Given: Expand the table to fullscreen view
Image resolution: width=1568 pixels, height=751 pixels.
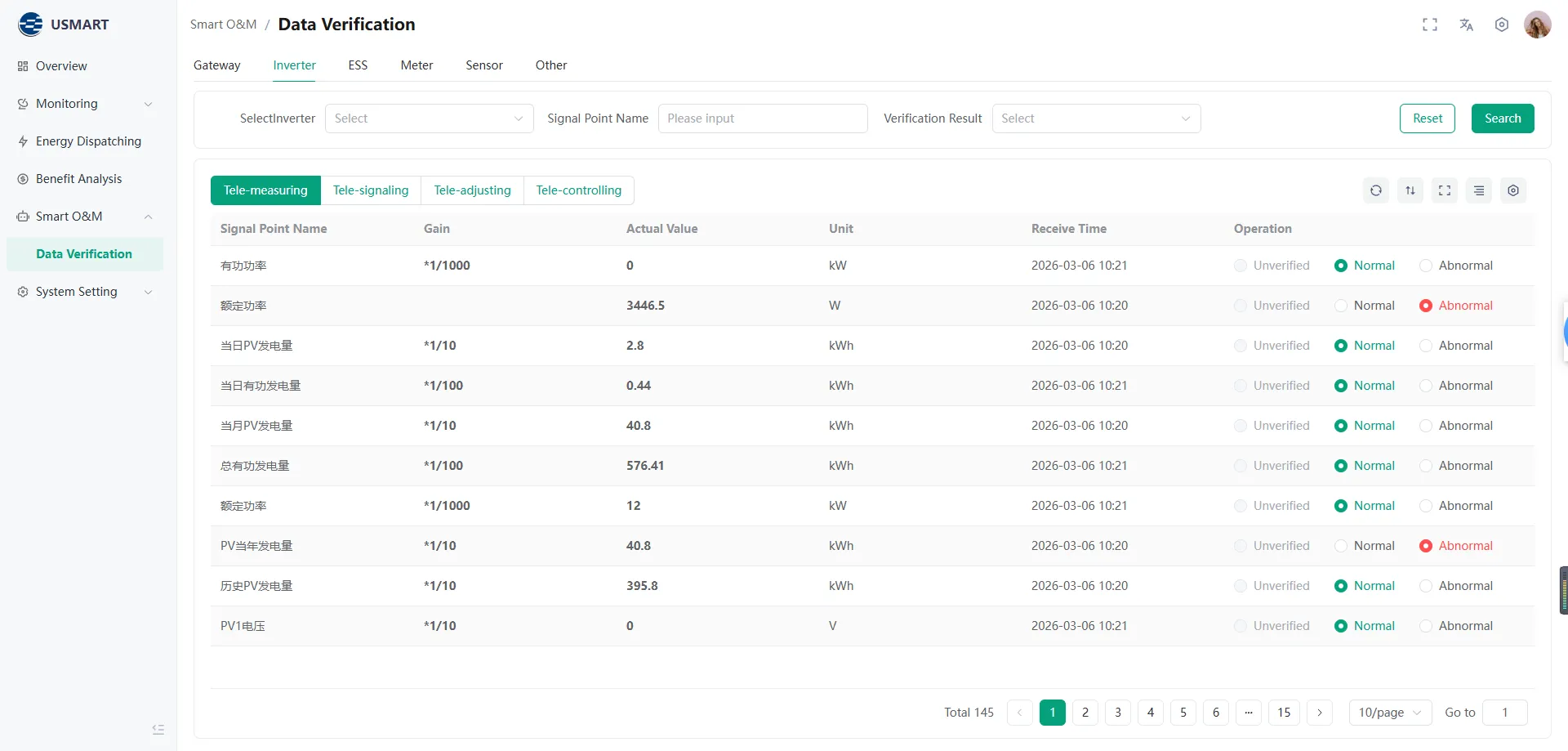Looking at the screenshot, I should pyautogui.click(x=1445, y=190).
